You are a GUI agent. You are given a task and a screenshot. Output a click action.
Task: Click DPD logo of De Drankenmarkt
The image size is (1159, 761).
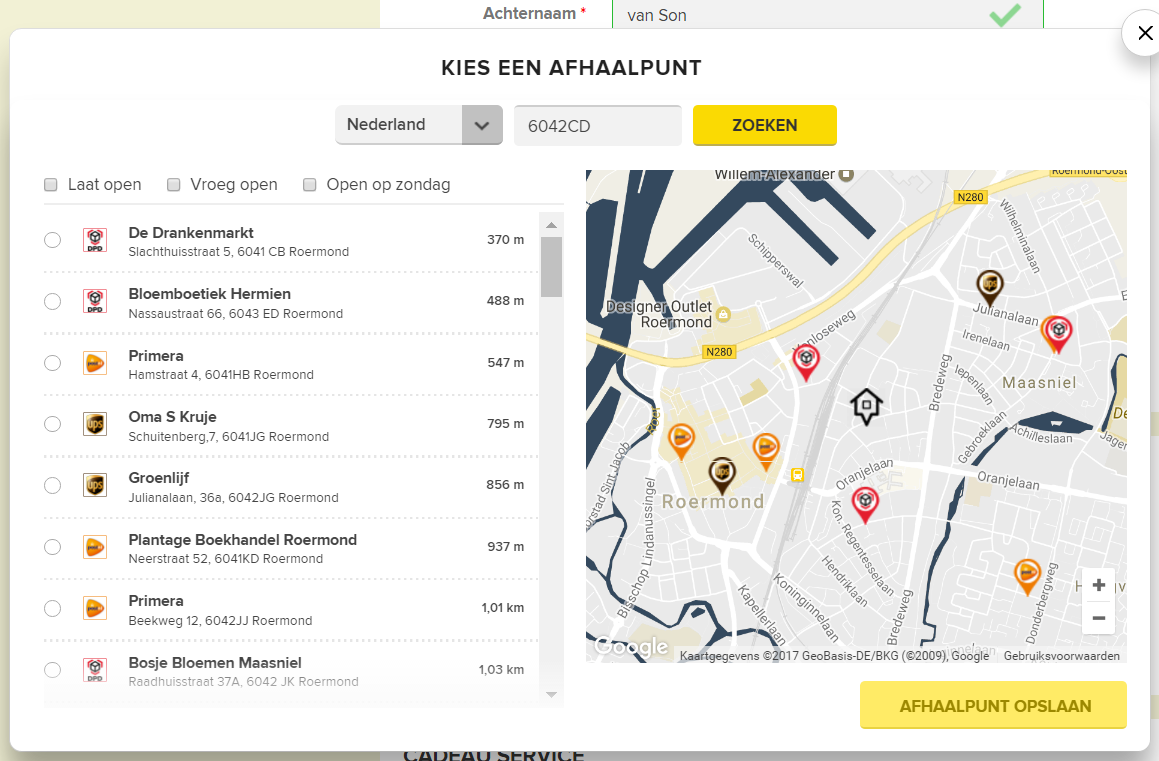[x=95, y=240]
